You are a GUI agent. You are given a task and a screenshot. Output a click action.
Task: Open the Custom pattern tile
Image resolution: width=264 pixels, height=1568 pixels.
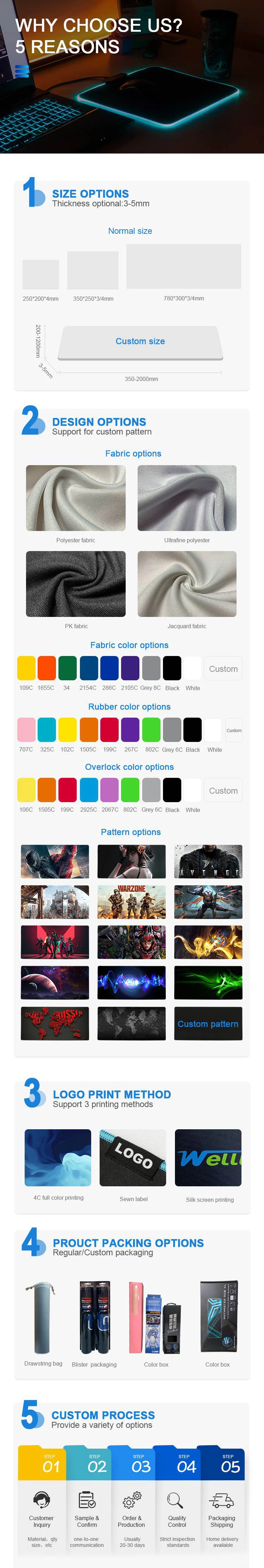coord(208,1023)
